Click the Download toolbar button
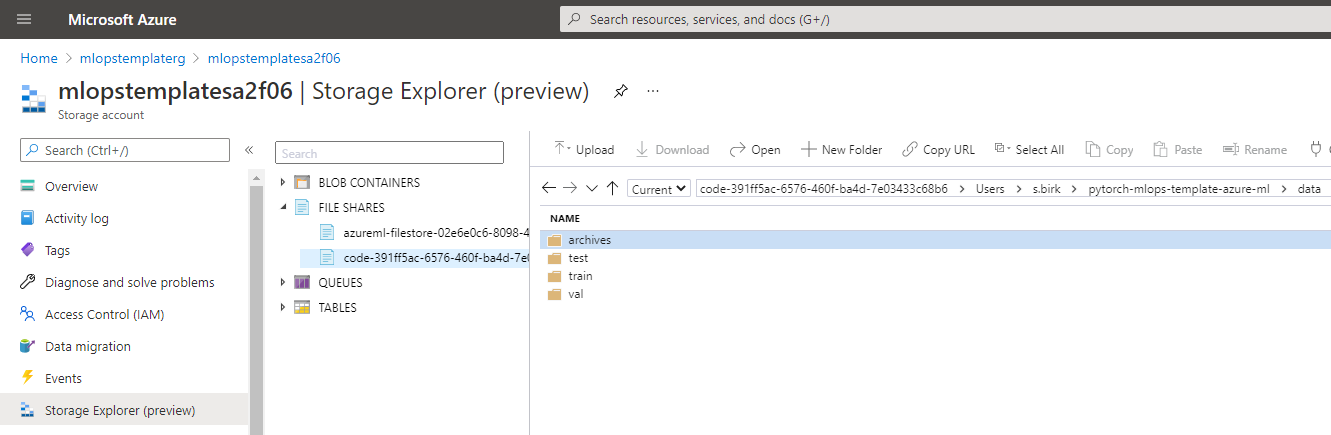The image size is (1331, 435). click(672, 149)
